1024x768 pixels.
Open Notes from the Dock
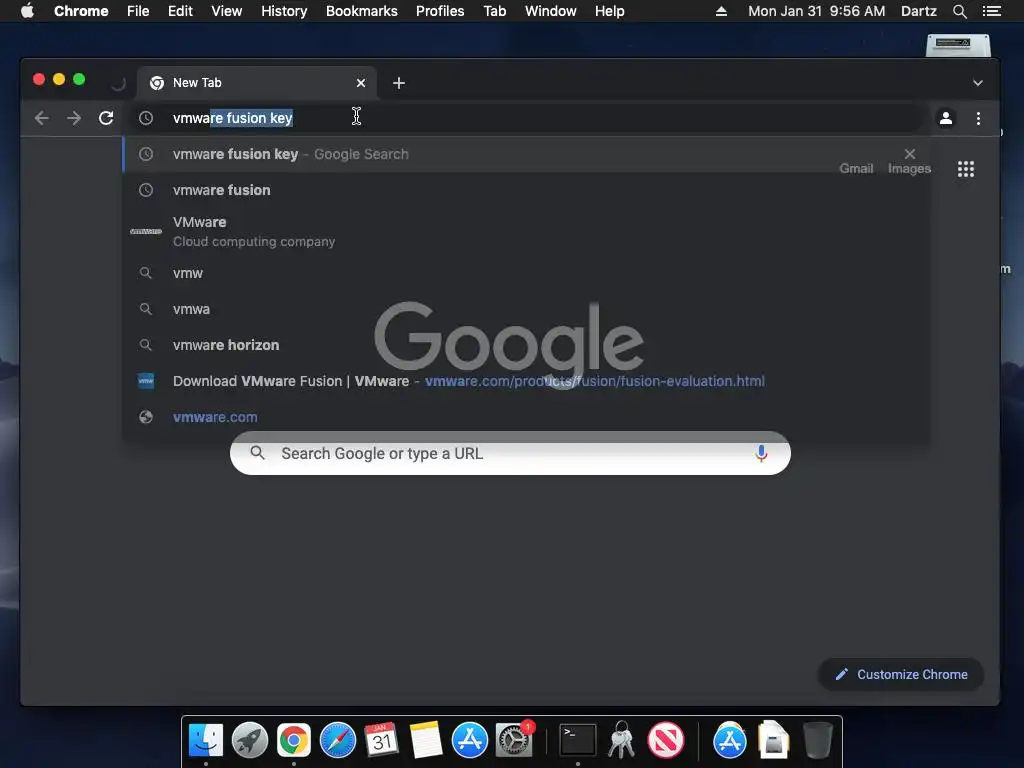coord(426,741)
